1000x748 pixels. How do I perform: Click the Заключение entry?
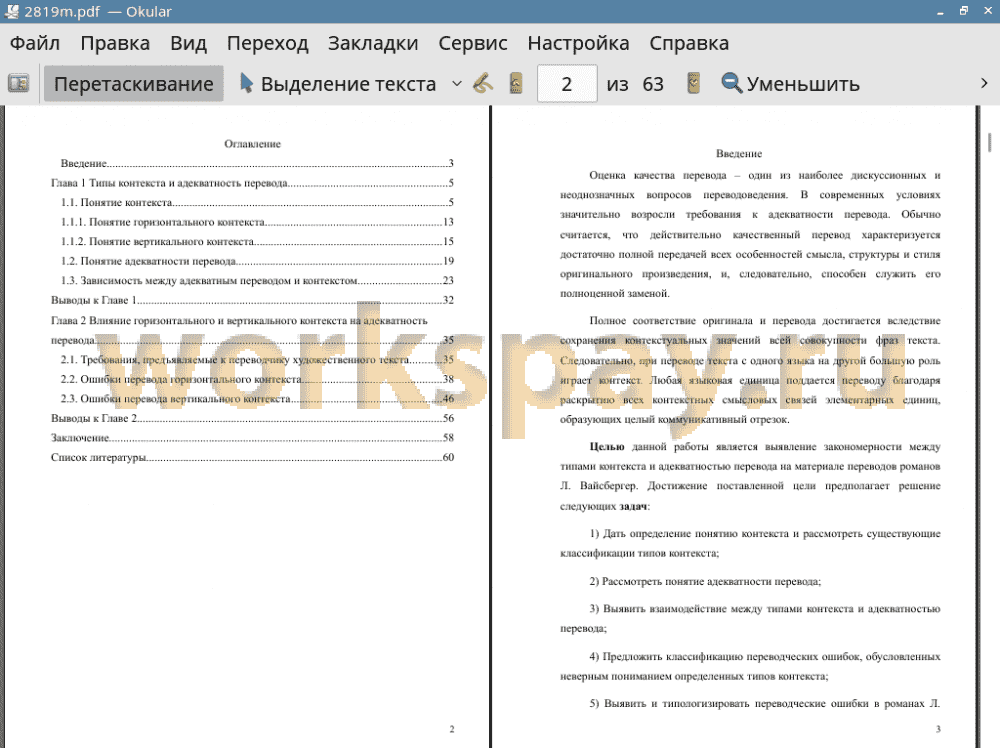(253, 438)
